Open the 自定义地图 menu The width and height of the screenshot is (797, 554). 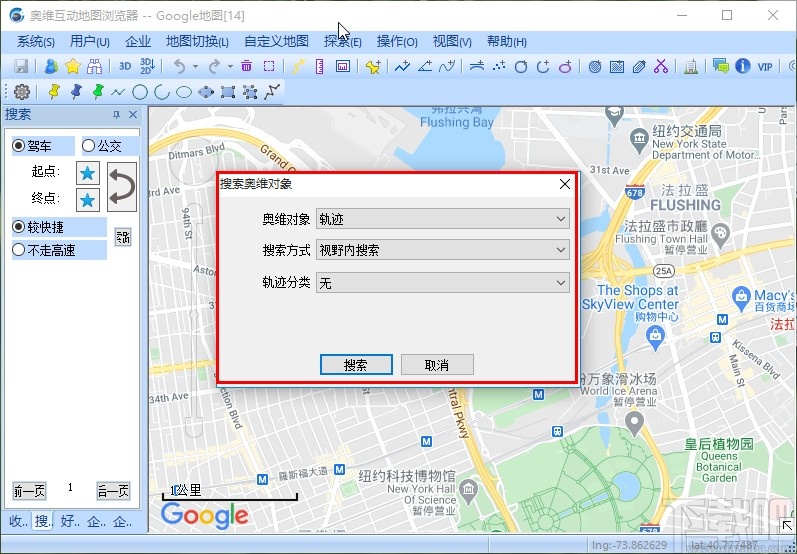[276, 42]
